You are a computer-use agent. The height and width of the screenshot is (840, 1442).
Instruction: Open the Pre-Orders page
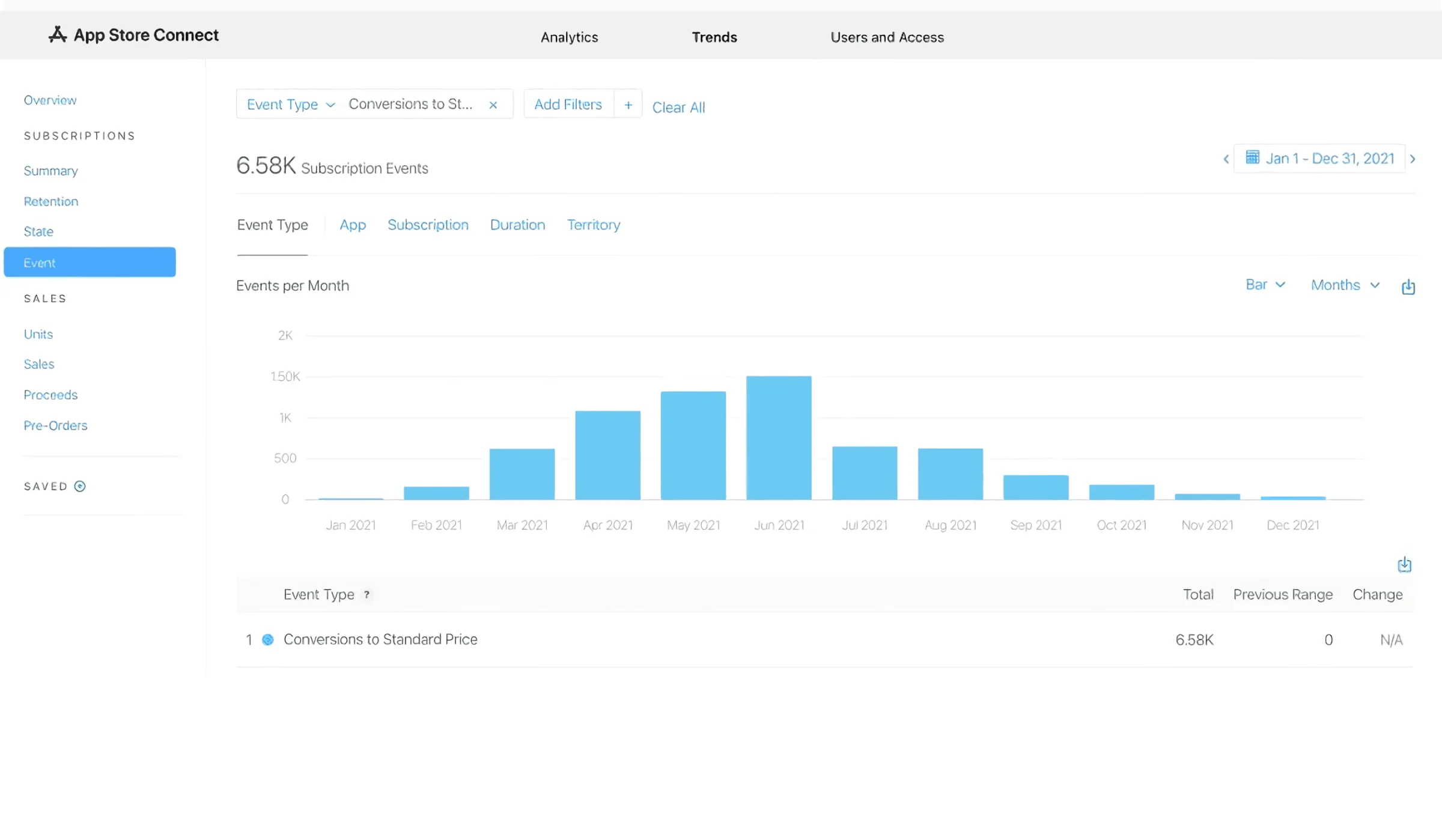(x=55, y=425)
